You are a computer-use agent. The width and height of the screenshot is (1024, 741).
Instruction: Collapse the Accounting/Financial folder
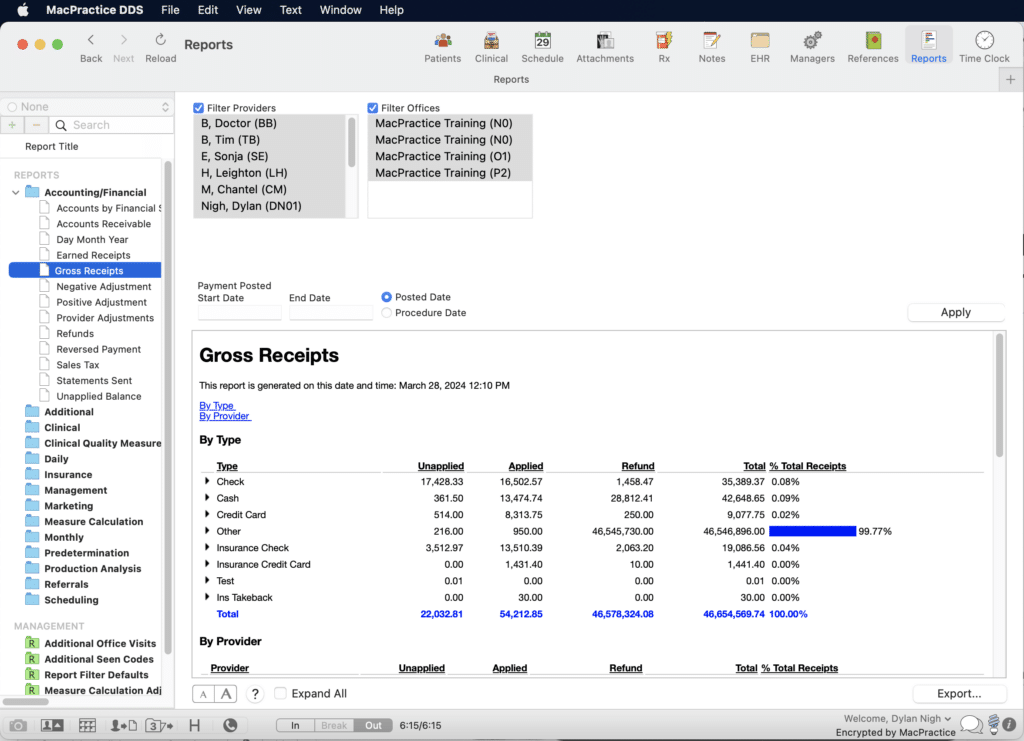(x=16, y=193)
